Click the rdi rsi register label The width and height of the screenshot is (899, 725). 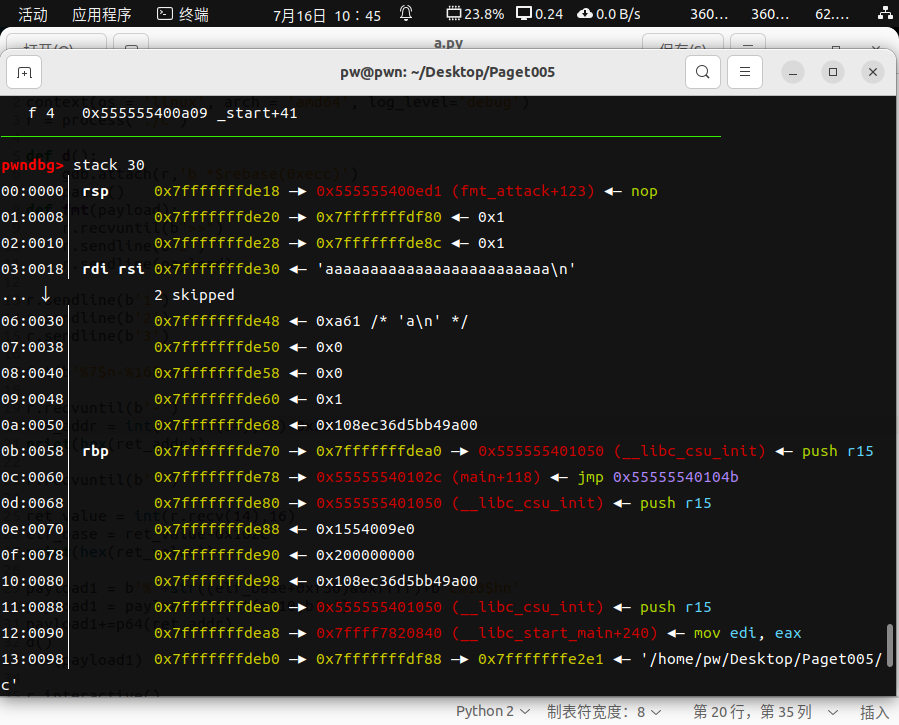(x=113, y=269)
